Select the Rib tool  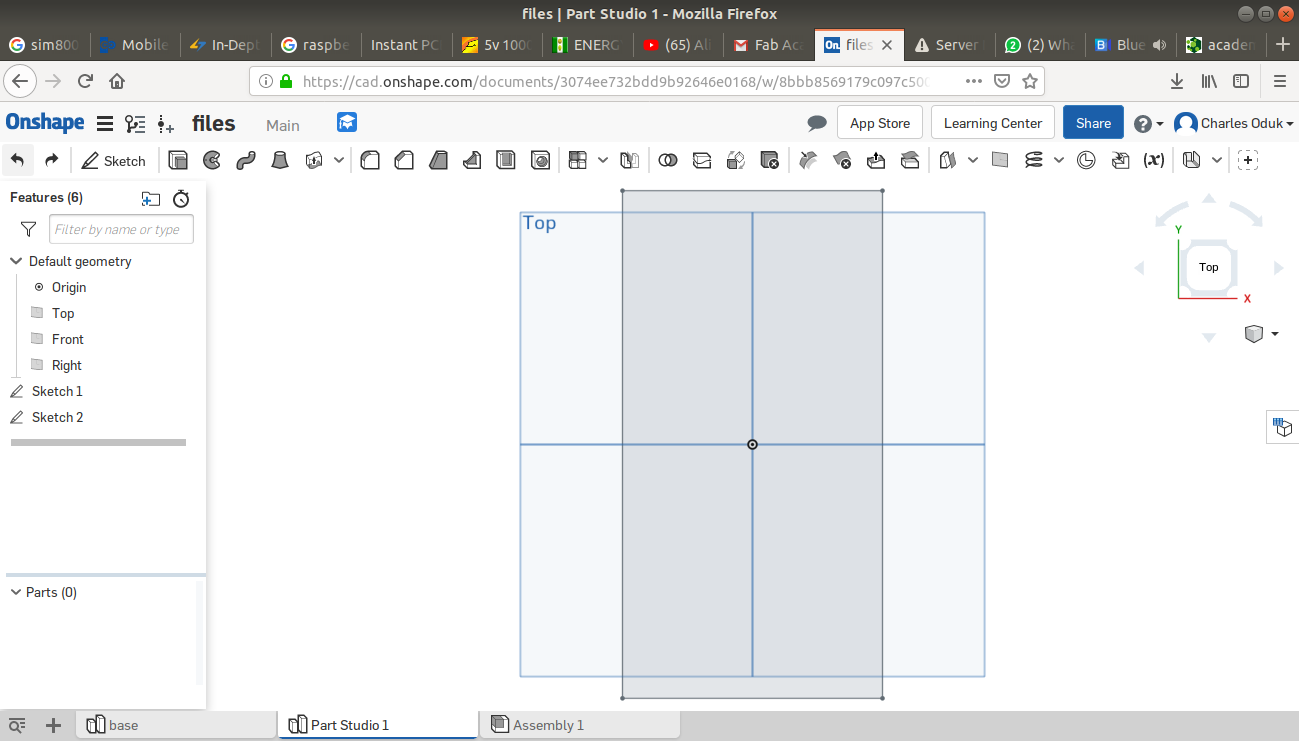472,160
